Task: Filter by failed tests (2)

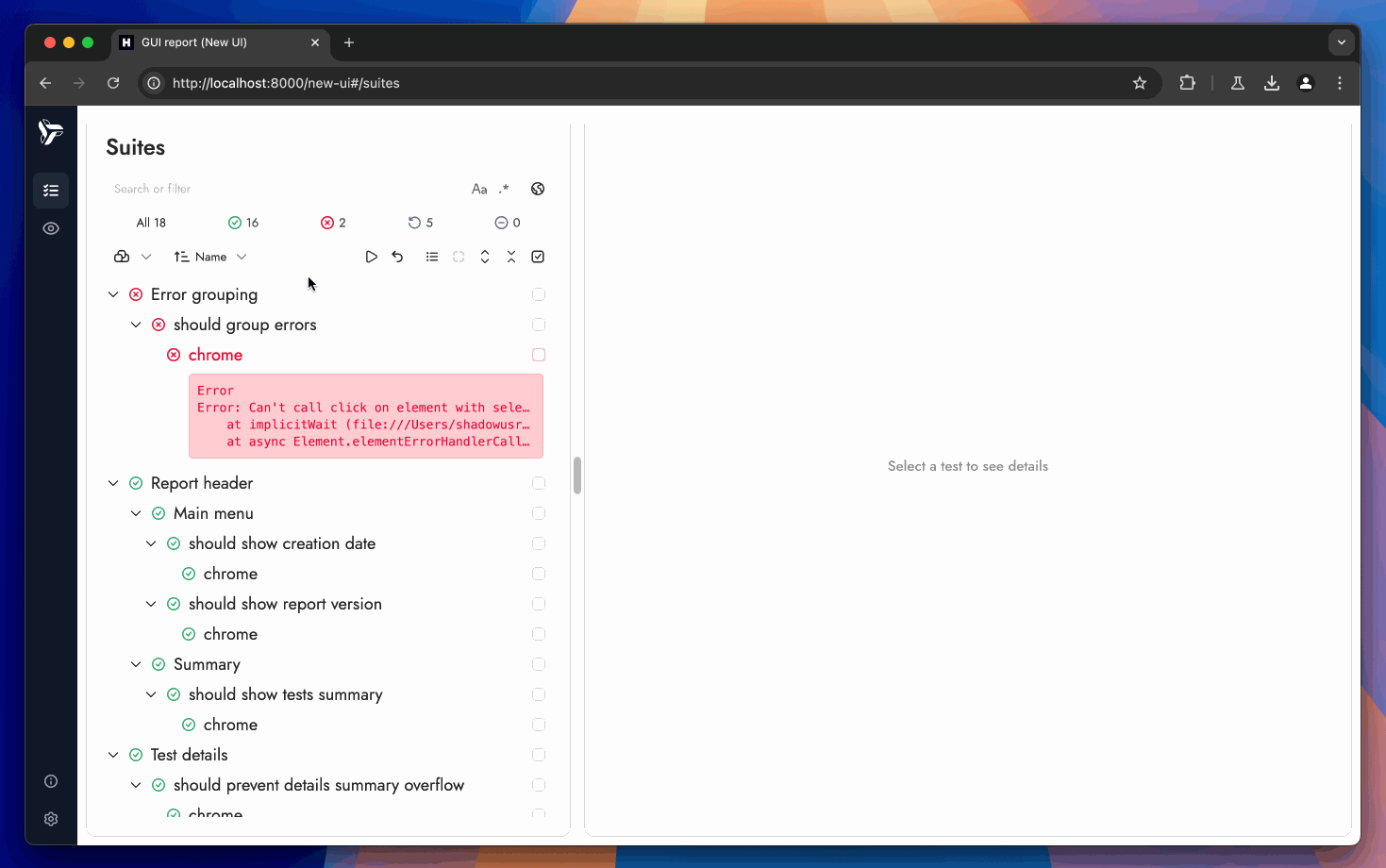Action: [333, 223]
